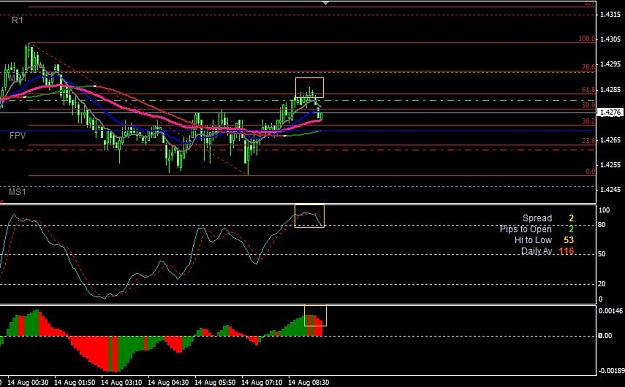Click the Daily Av label
The width and height of the screenshot is (625, 387).
point(537,251)
